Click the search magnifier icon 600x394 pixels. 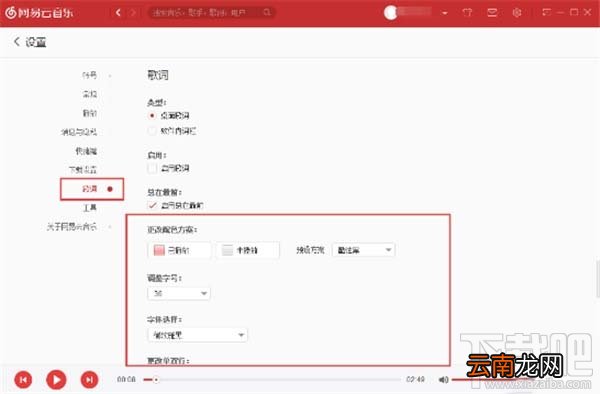[267, 13]
